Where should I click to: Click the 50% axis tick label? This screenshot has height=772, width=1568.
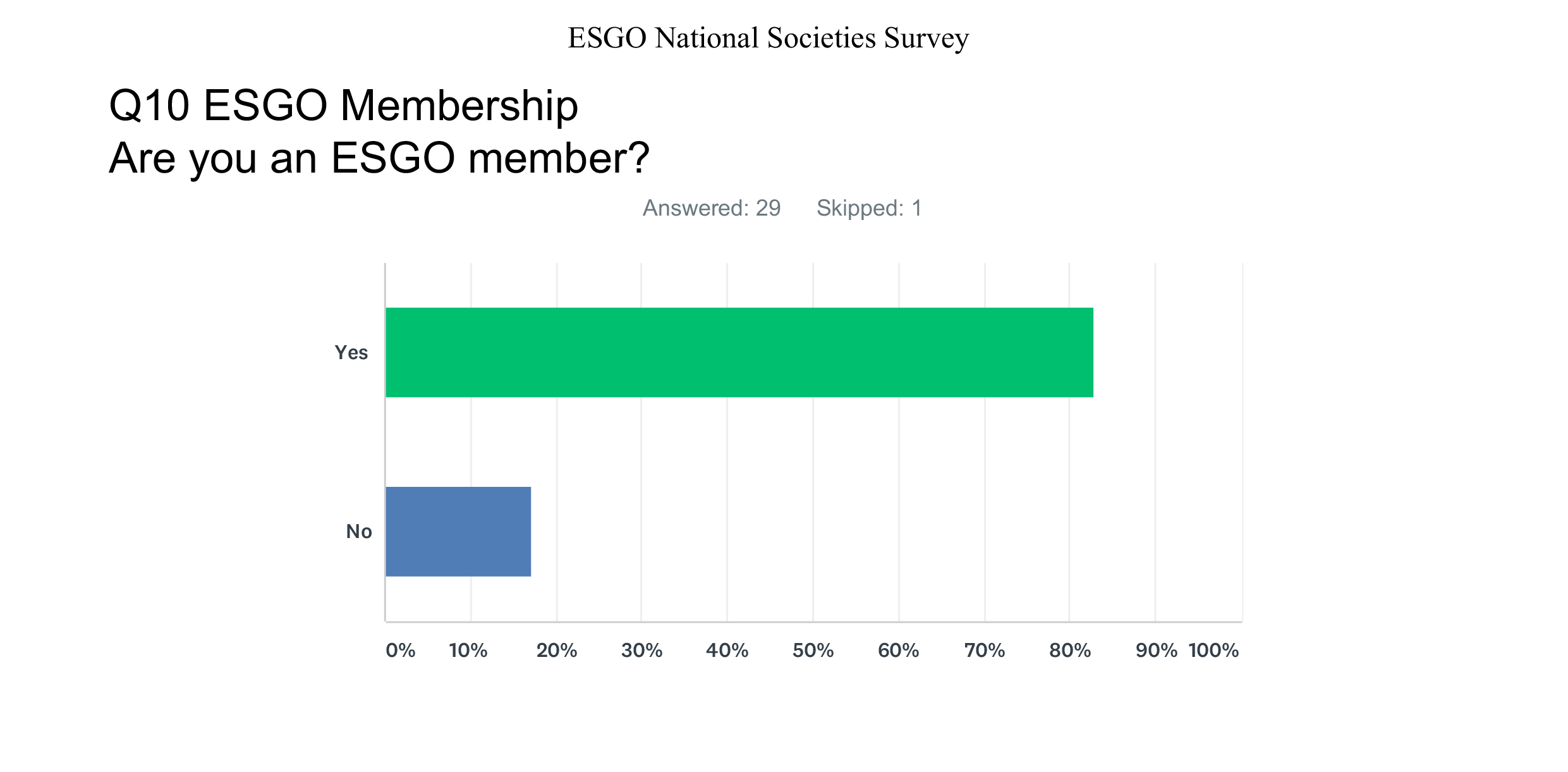813,651
